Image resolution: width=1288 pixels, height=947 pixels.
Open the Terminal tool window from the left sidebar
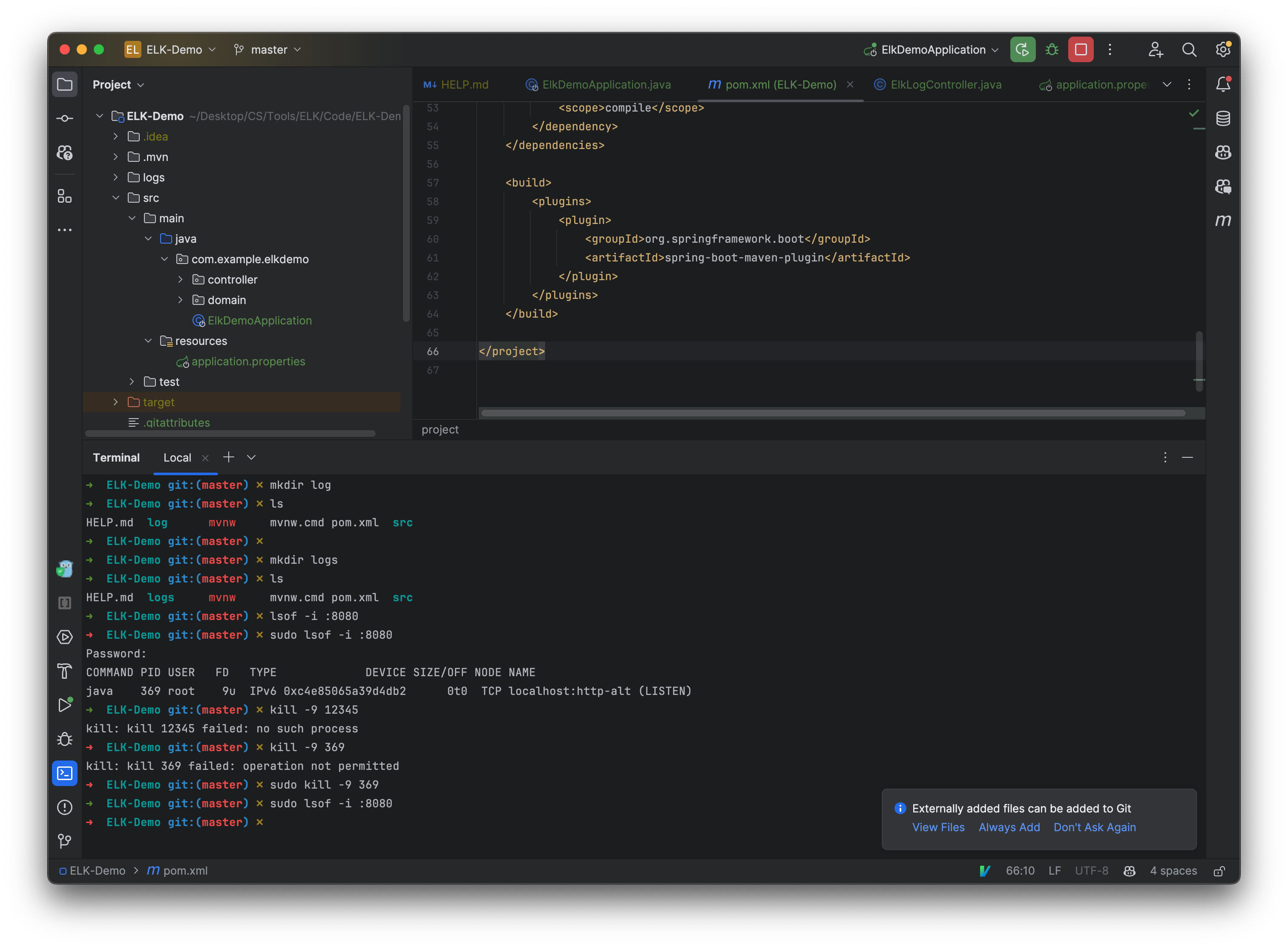(x=65, y=773)
